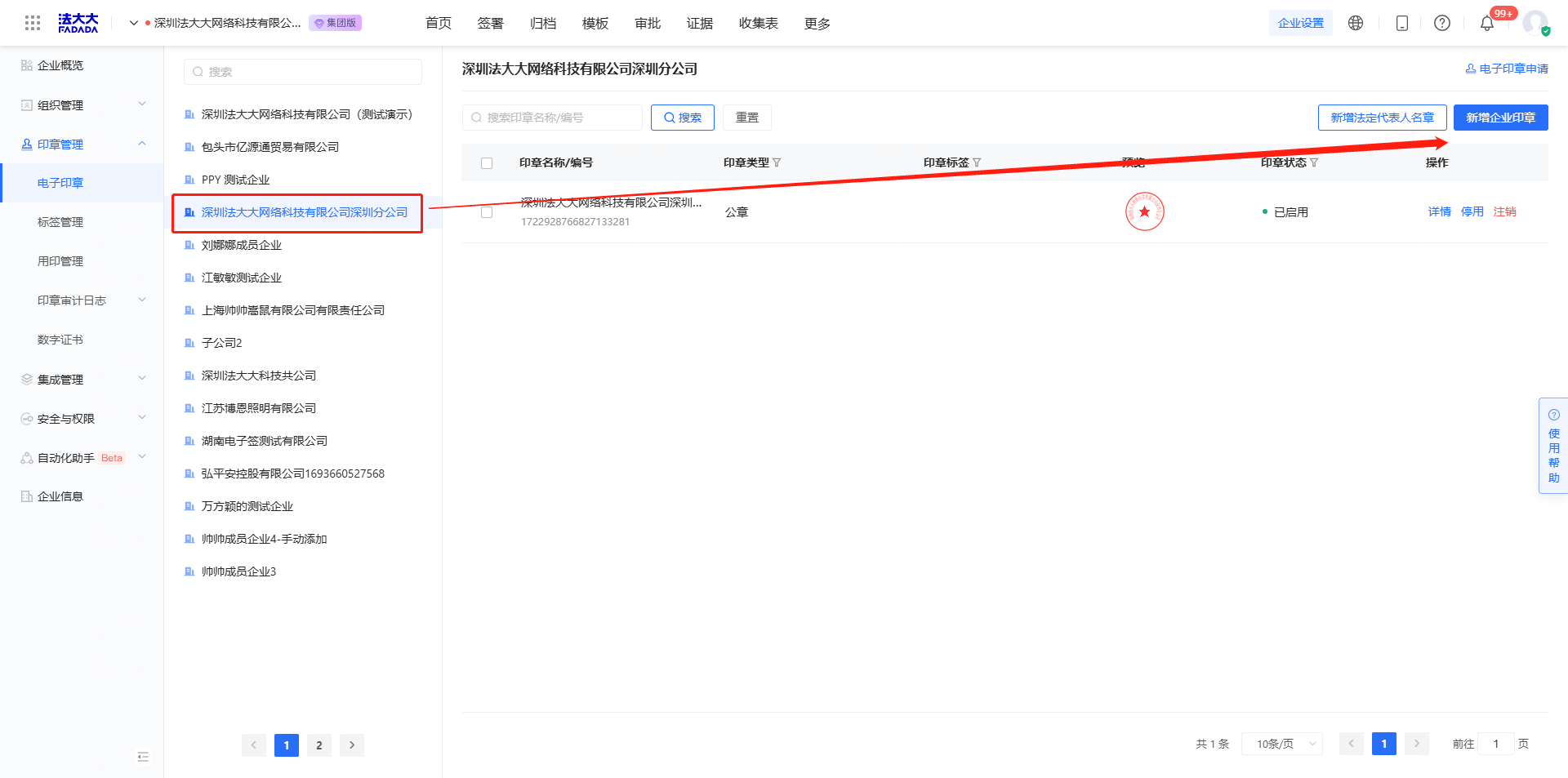
Task: Collapse the sidebar using bottom icon
Action: (x=143, y=757)
